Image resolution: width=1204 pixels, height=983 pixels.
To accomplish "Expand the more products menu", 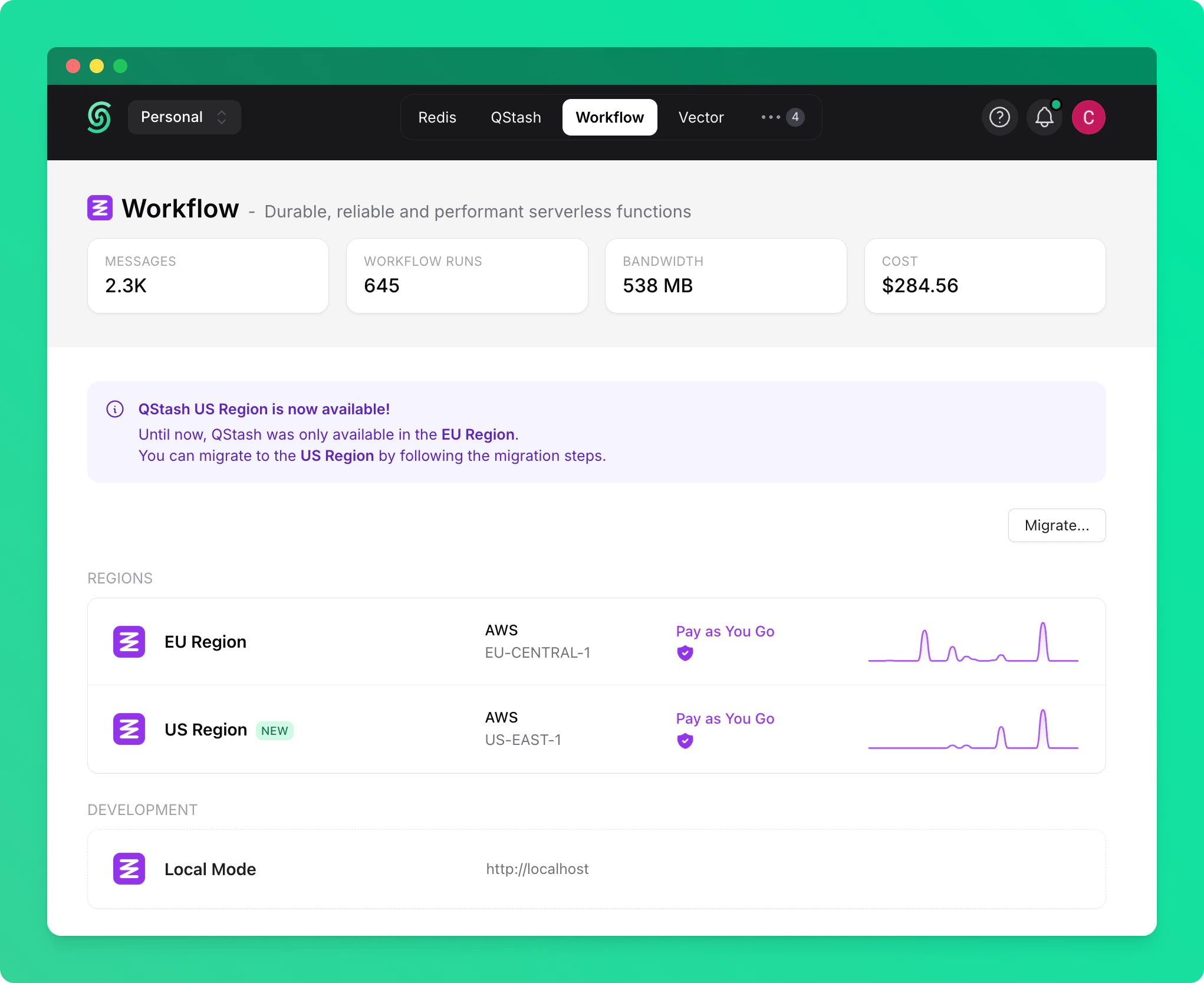I will 782,117.
